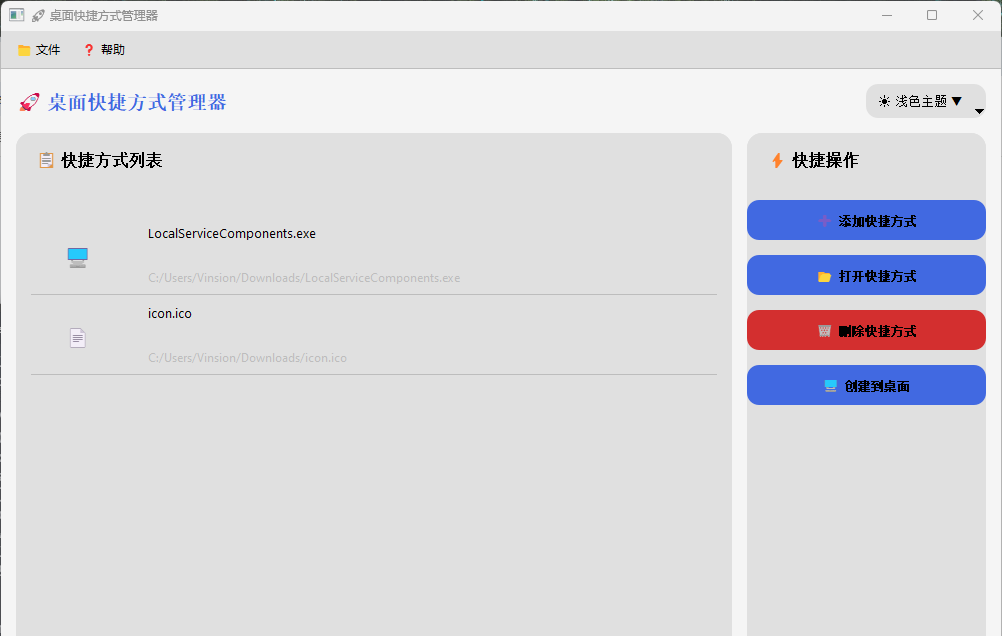Select the icon.ico document icon
Image resolution: width=1002 pixels, height=636 pixels.
[77, 337]
